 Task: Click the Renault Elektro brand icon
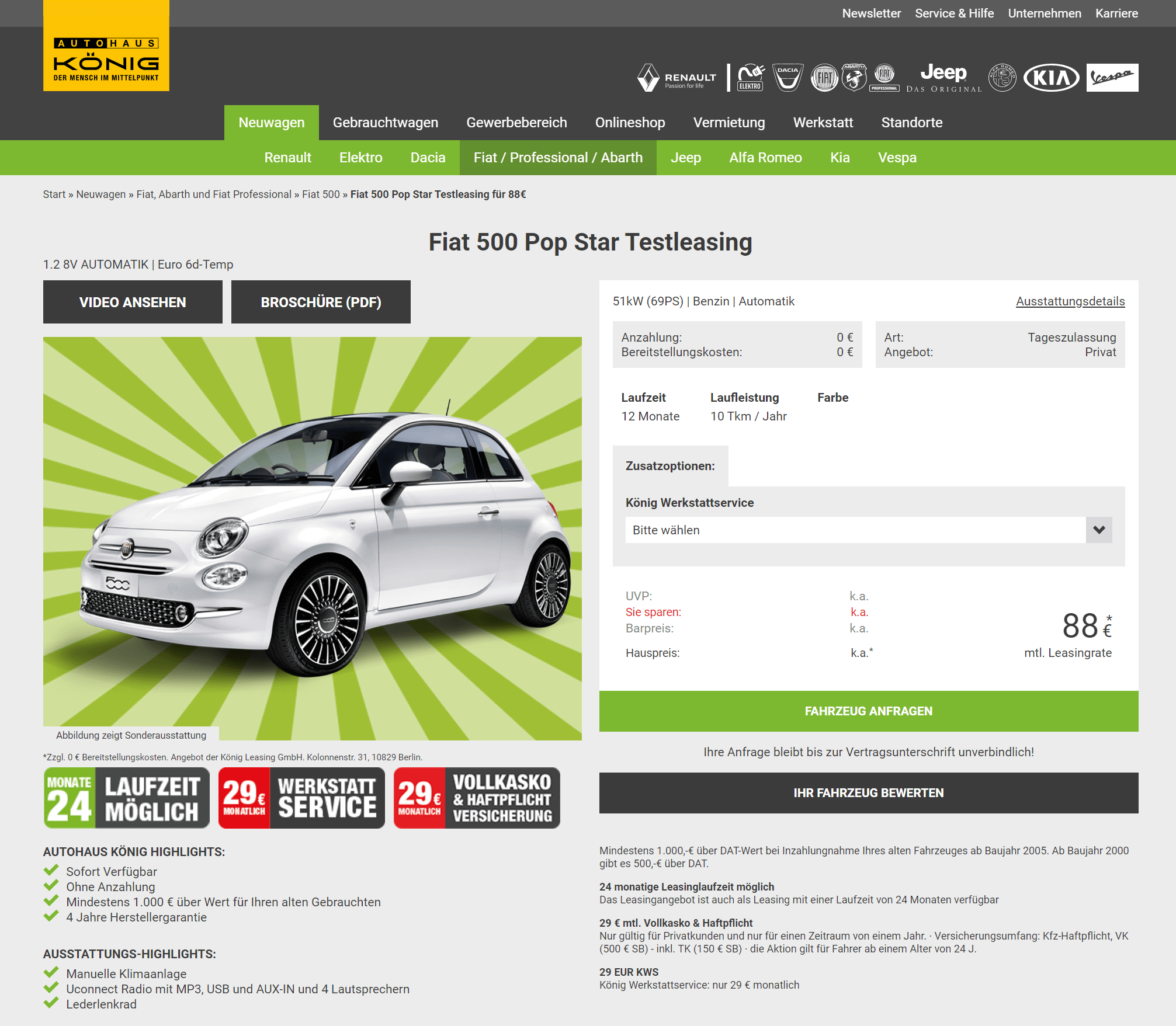(751, 78)
